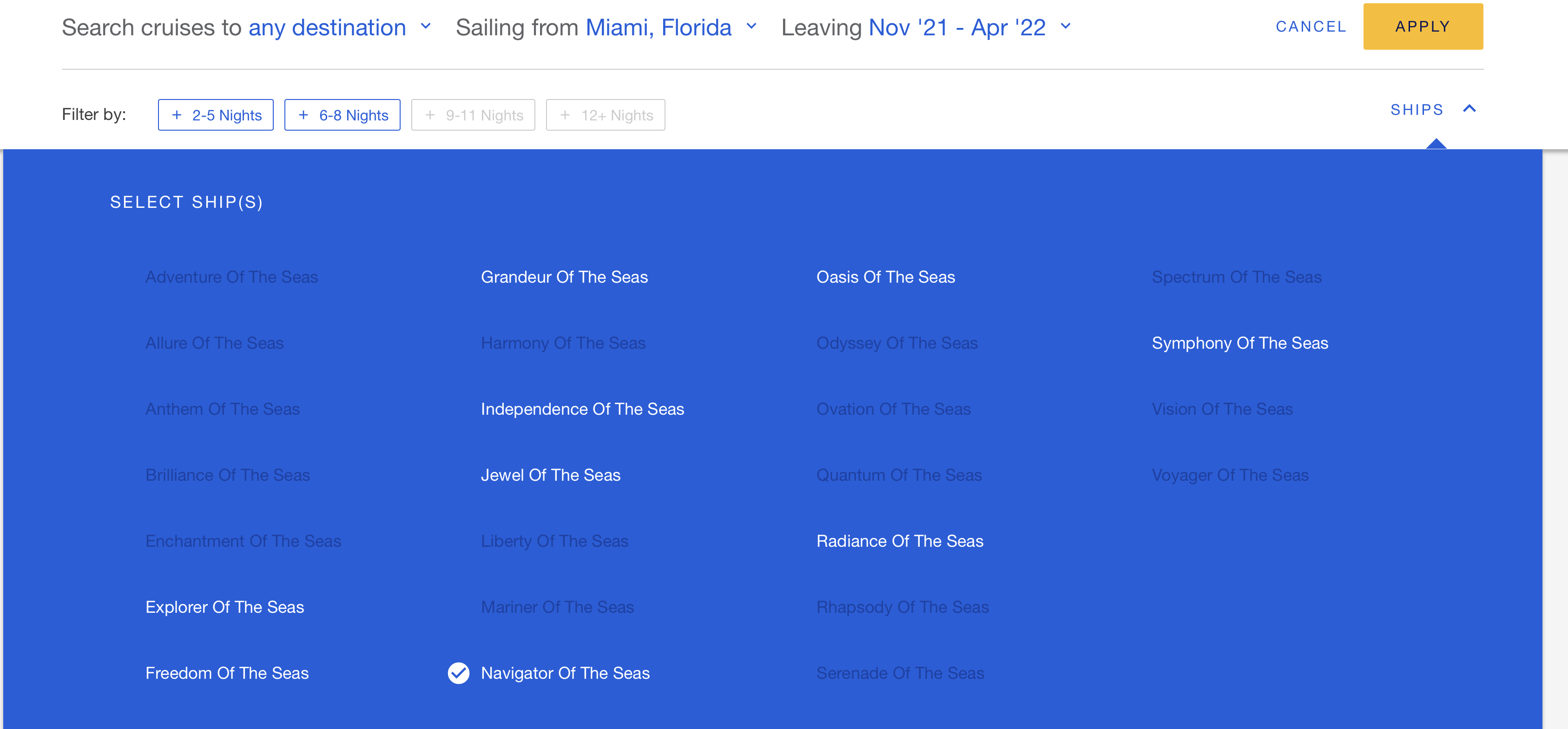This screenshot has height=729, width=1568.
Task: Open the Sailing from port dropdown arrow
Action: pos(751,26)
